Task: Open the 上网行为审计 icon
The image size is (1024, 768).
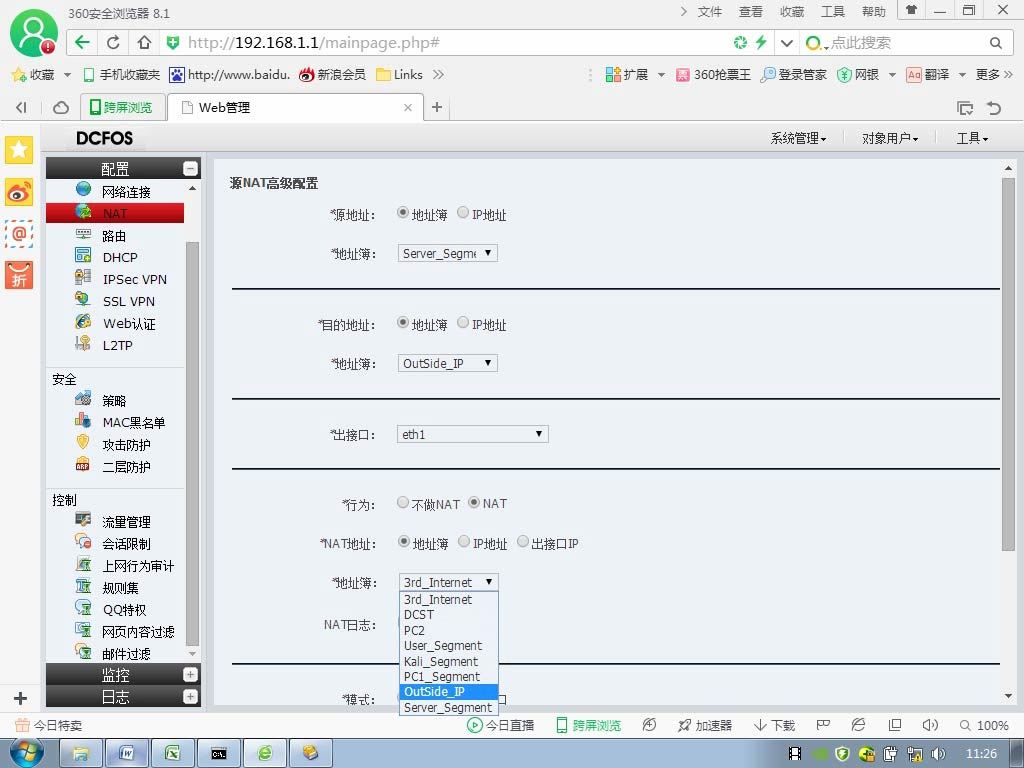Action: (x=83, y=564)
